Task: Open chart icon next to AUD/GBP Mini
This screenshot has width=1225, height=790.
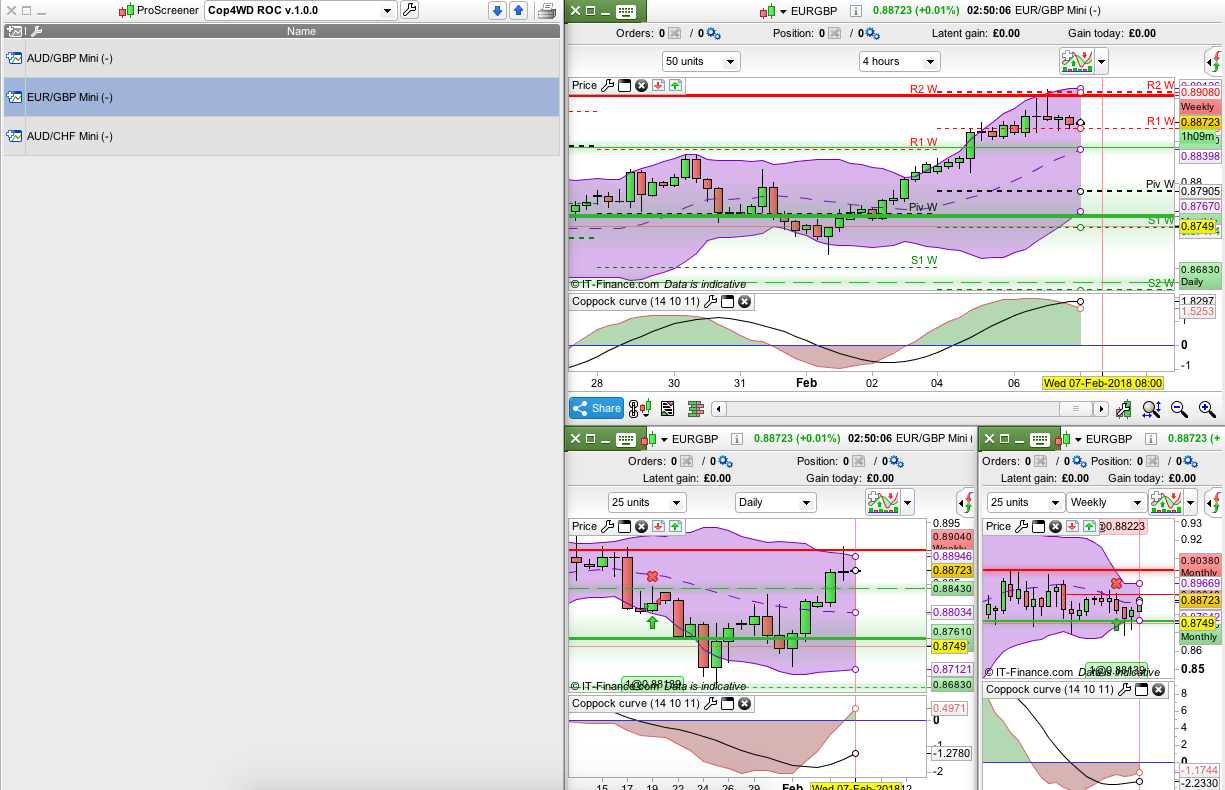Action: click(x=15, y=58)
